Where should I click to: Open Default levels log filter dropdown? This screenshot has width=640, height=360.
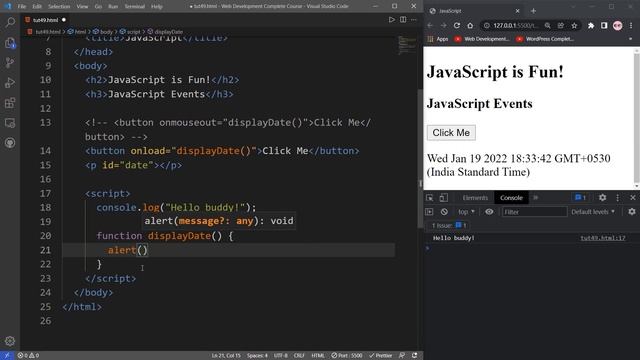click(593, 212)
